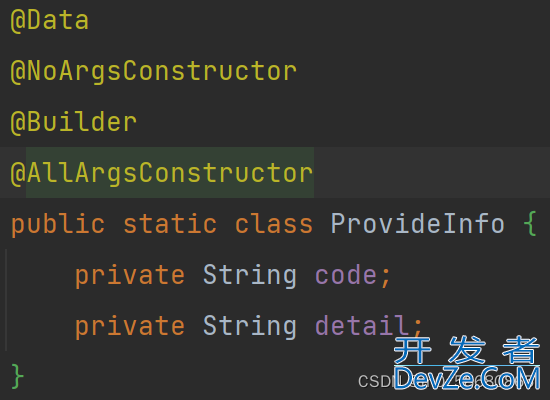
Task: Click the semicolon after code
Action: [x=386, y=277]
